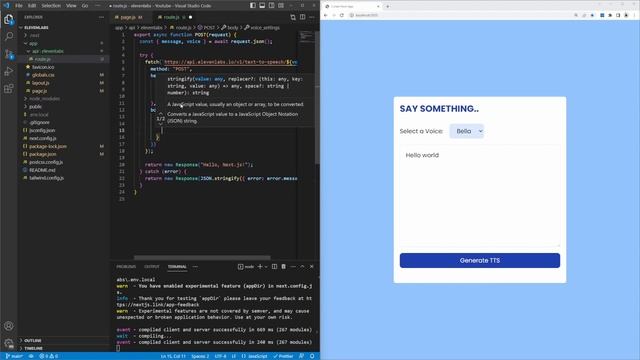Expand the TIMELINE section

coord(33,348)
